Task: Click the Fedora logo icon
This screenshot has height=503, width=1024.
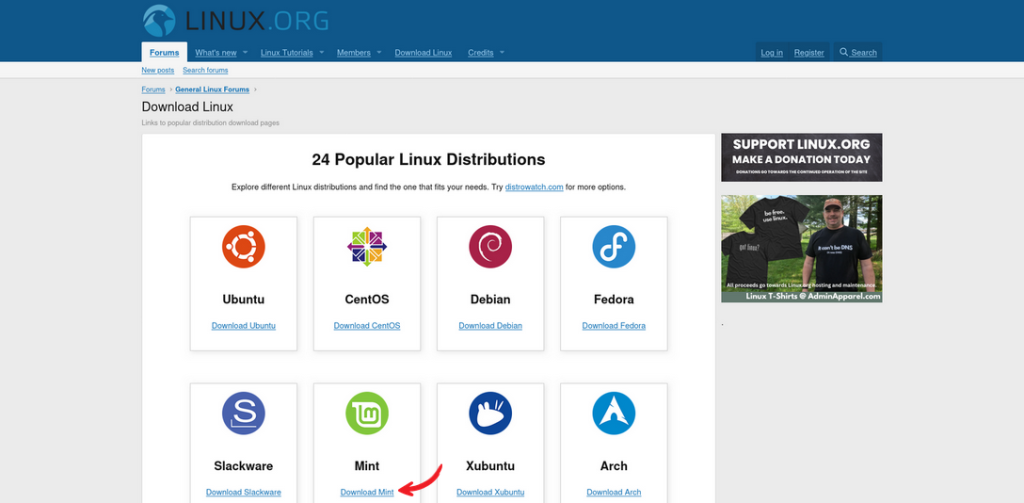Action: point(613,247)
